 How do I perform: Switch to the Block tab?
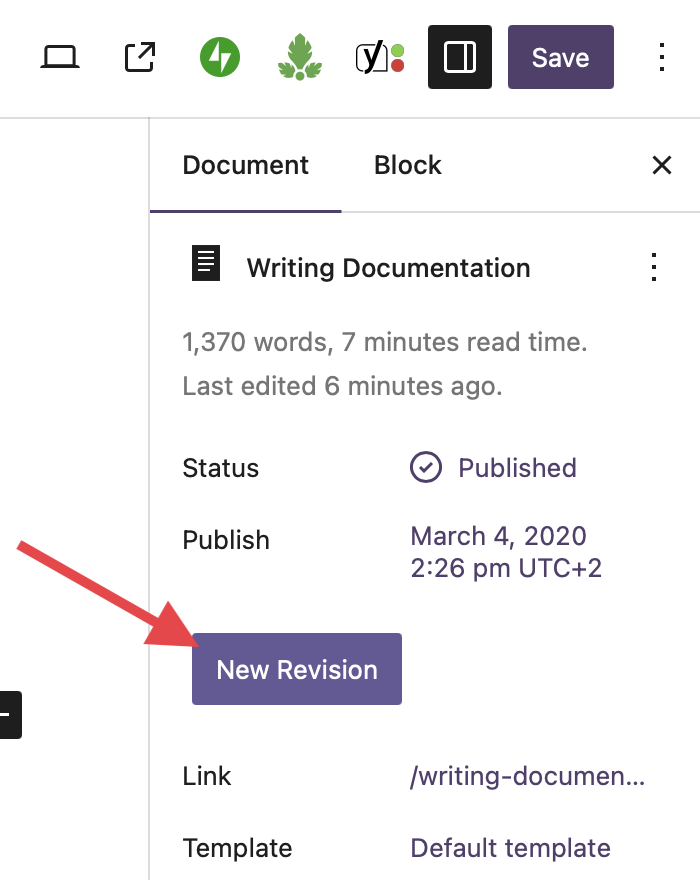408,165
